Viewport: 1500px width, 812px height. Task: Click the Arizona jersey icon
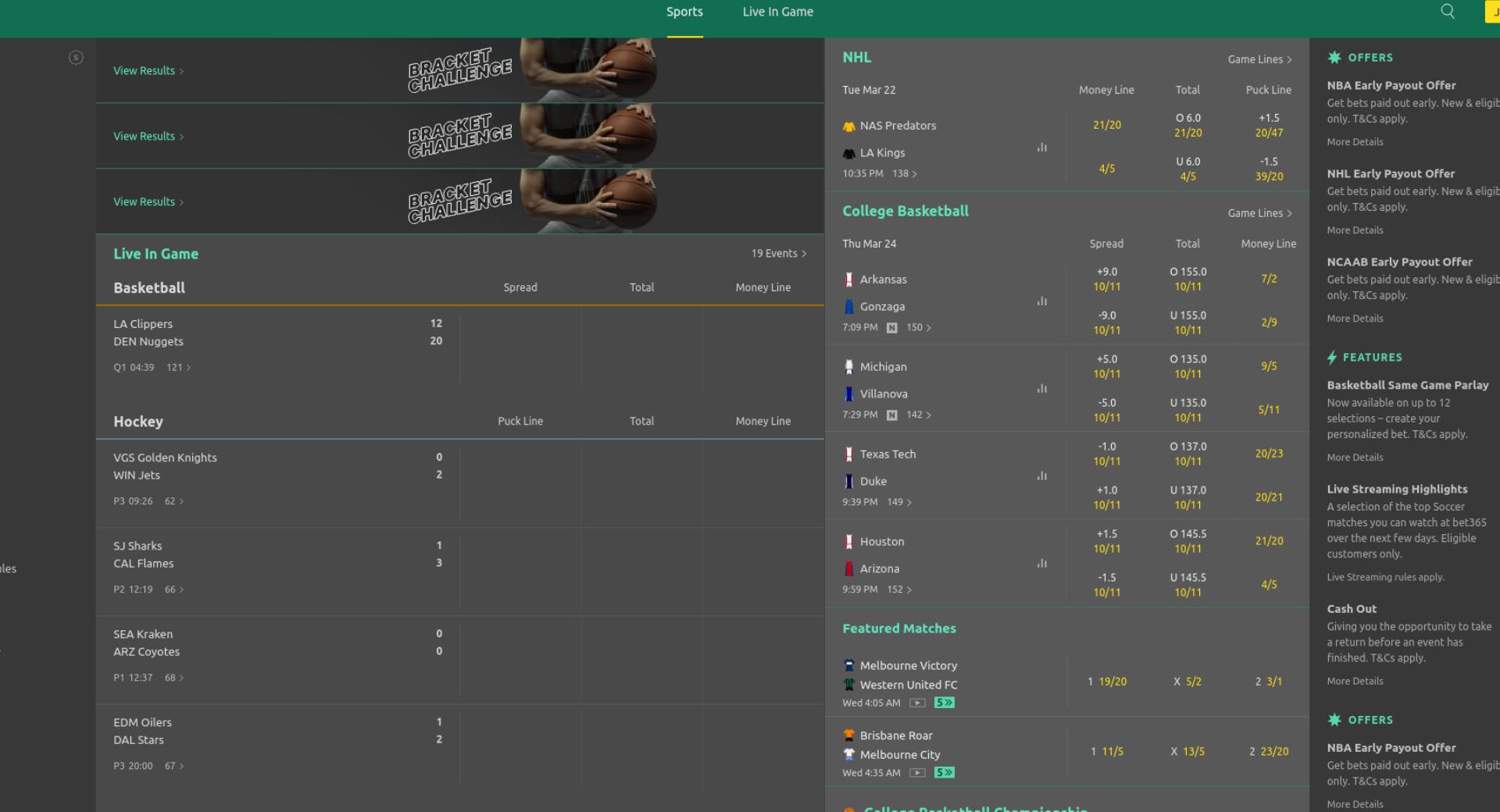pos(849,569)
